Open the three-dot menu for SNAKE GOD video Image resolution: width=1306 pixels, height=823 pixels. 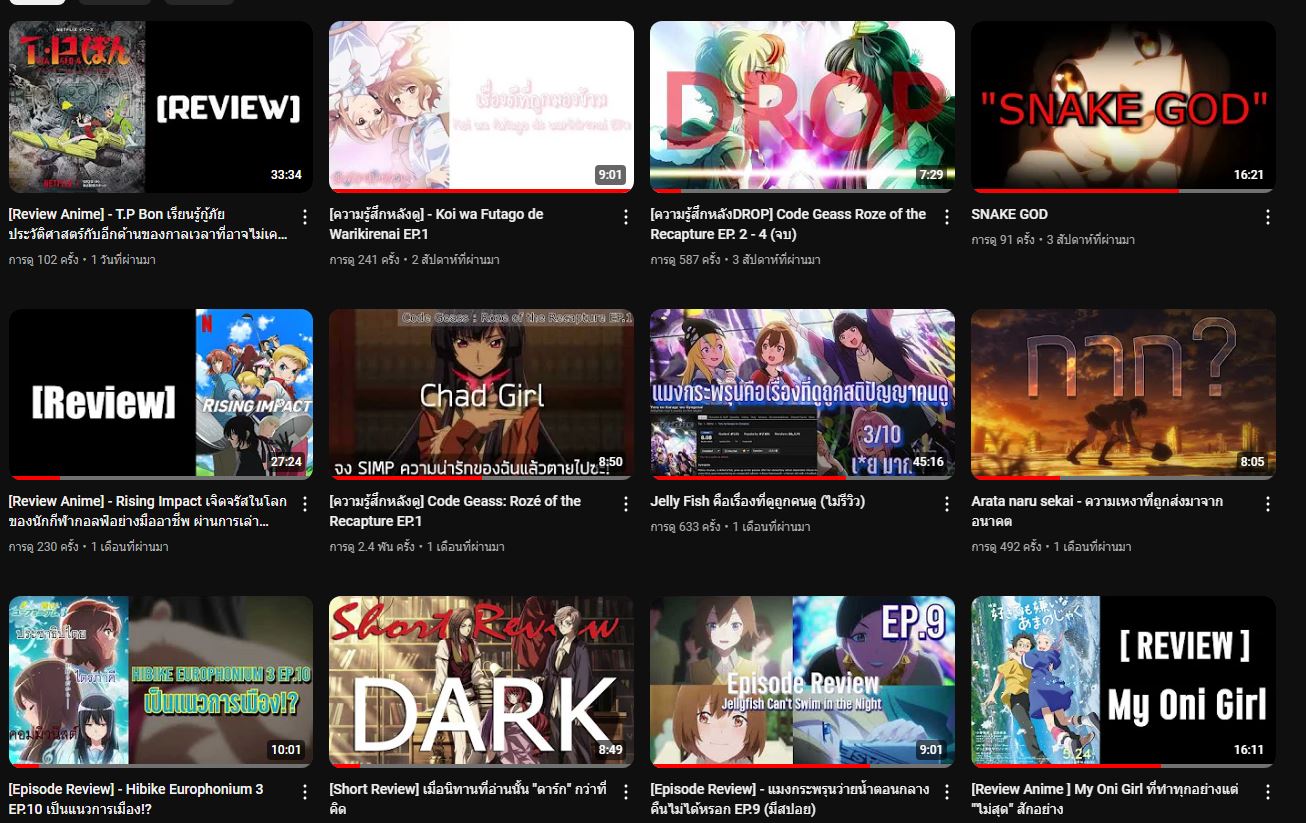click(1268, 217)
